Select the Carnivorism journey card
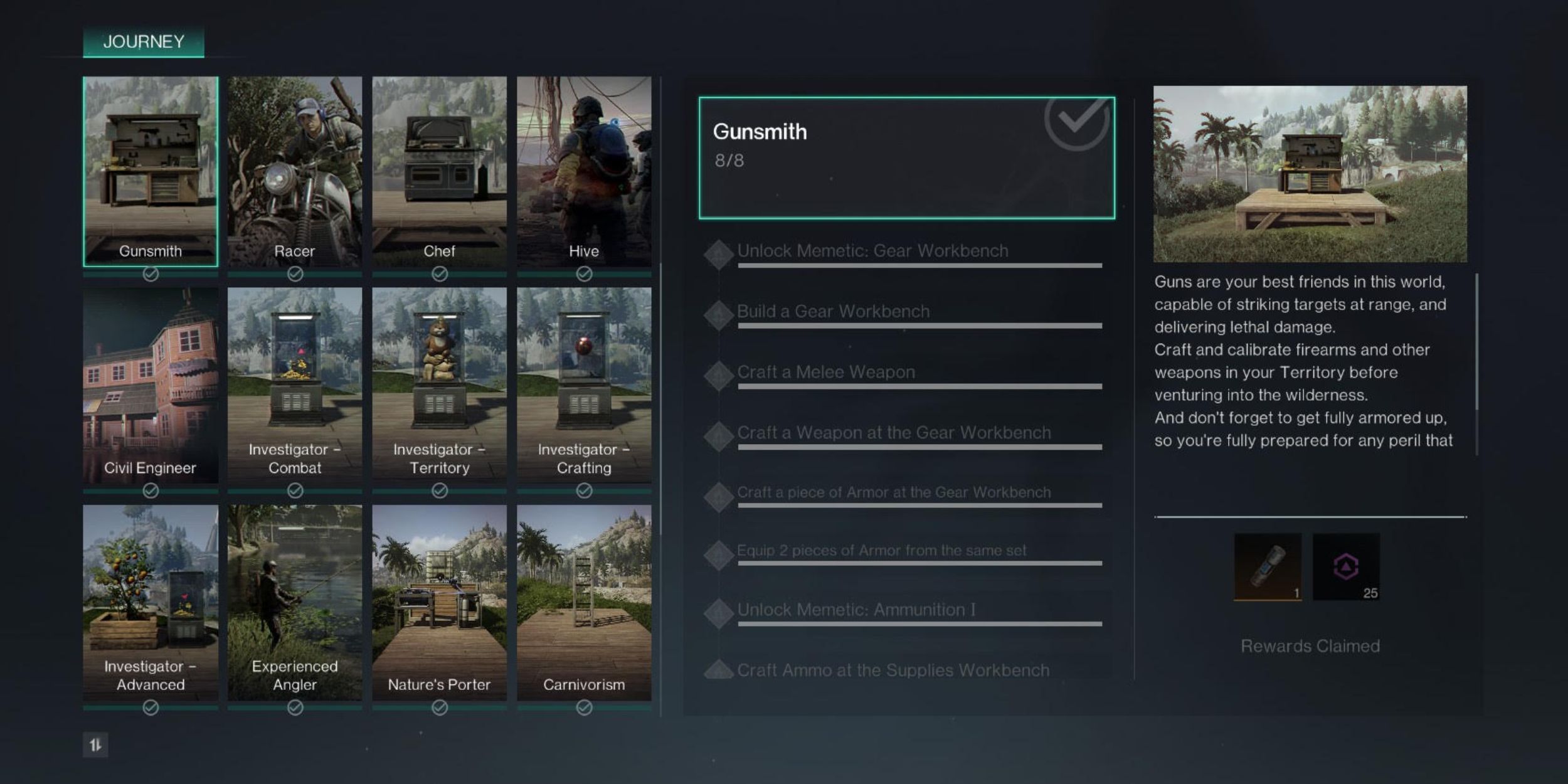The image size is (1568, 784). tap(584, 603)
